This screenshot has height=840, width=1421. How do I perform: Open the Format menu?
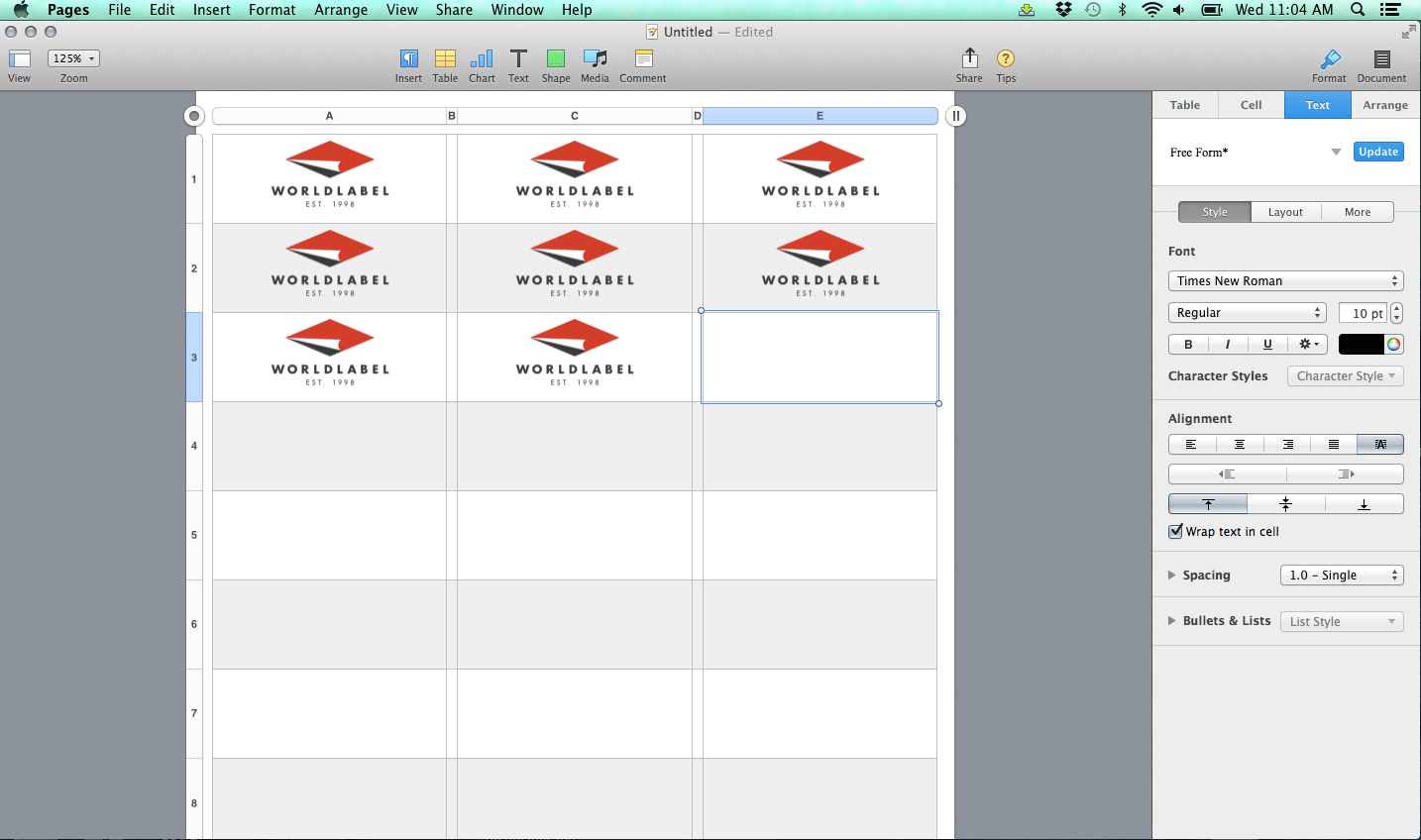pos(272,9)
